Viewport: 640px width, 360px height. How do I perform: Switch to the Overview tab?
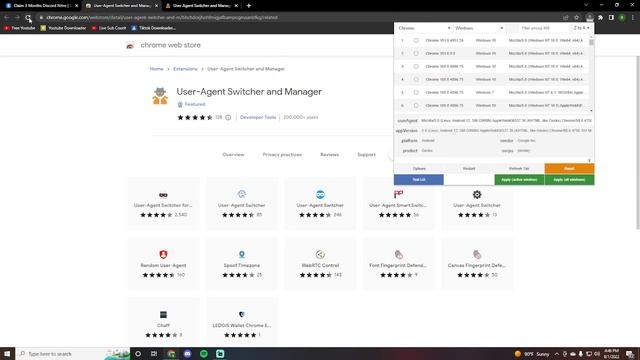pos(233,155)
